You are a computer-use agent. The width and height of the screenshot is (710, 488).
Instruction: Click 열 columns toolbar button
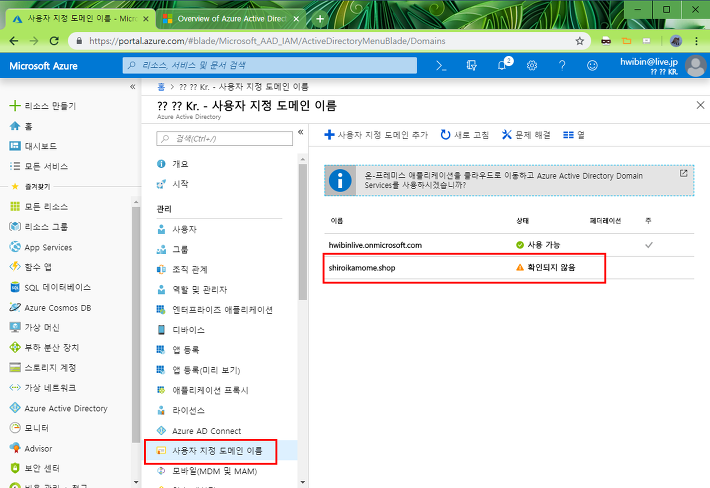(574, 135)
